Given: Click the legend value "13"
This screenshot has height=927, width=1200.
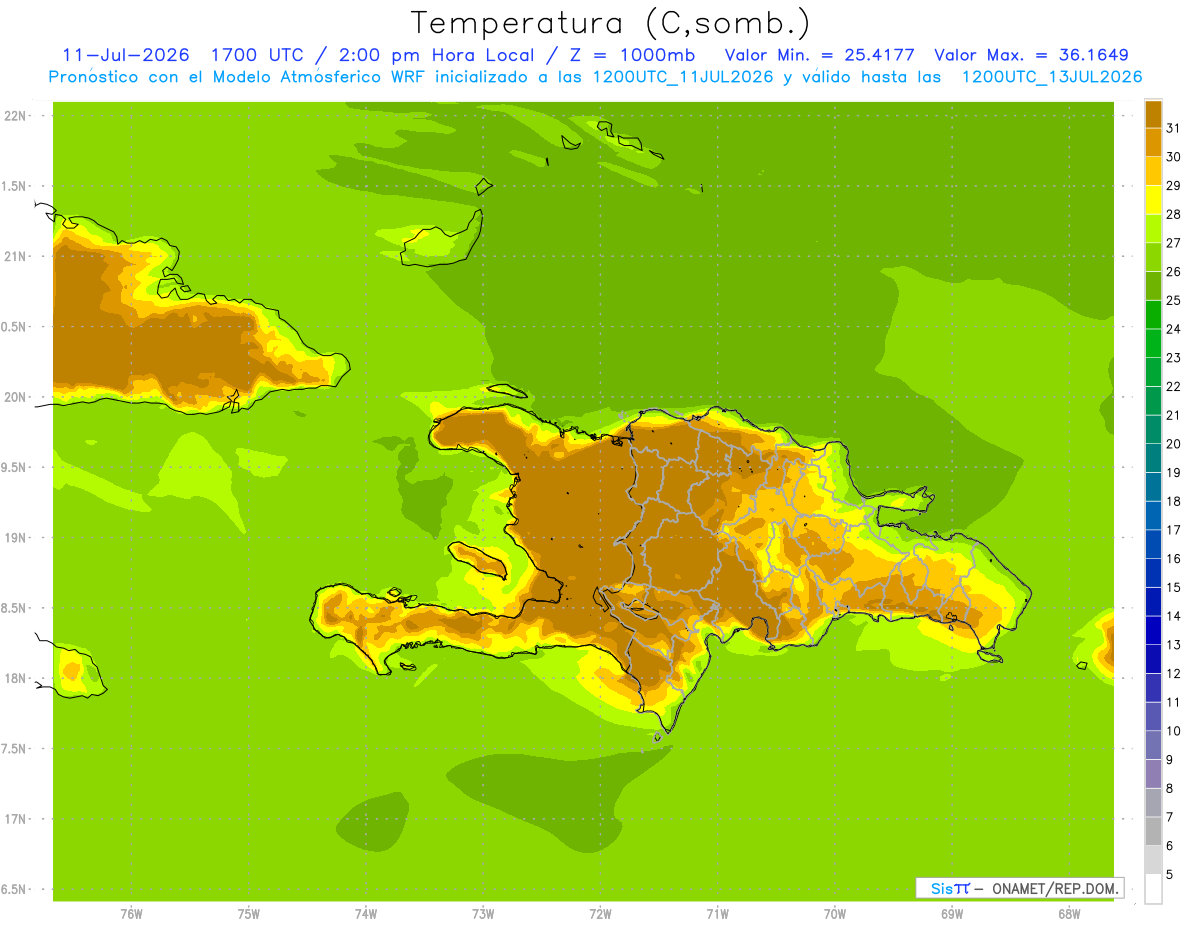Looking at the screenshot, I should coord(1174,645).
